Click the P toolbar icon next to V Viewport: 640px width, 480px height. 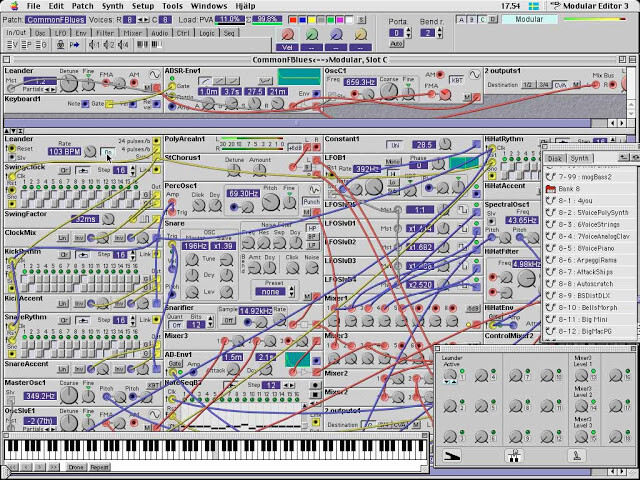click(27, 45)
